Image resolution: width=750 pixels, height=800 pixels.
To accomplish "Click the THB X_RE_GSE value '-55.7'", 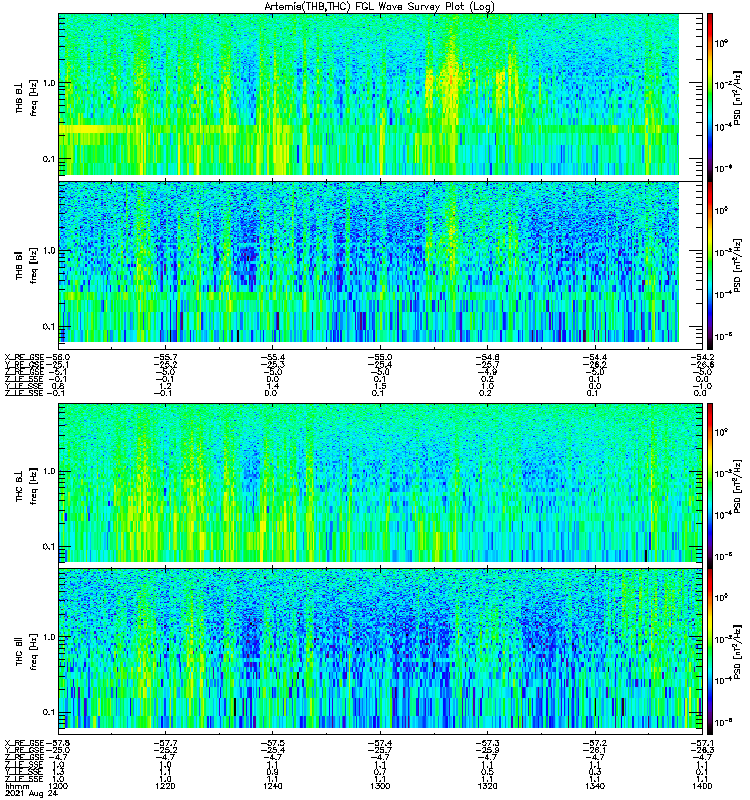I will [x=165, y=357].
